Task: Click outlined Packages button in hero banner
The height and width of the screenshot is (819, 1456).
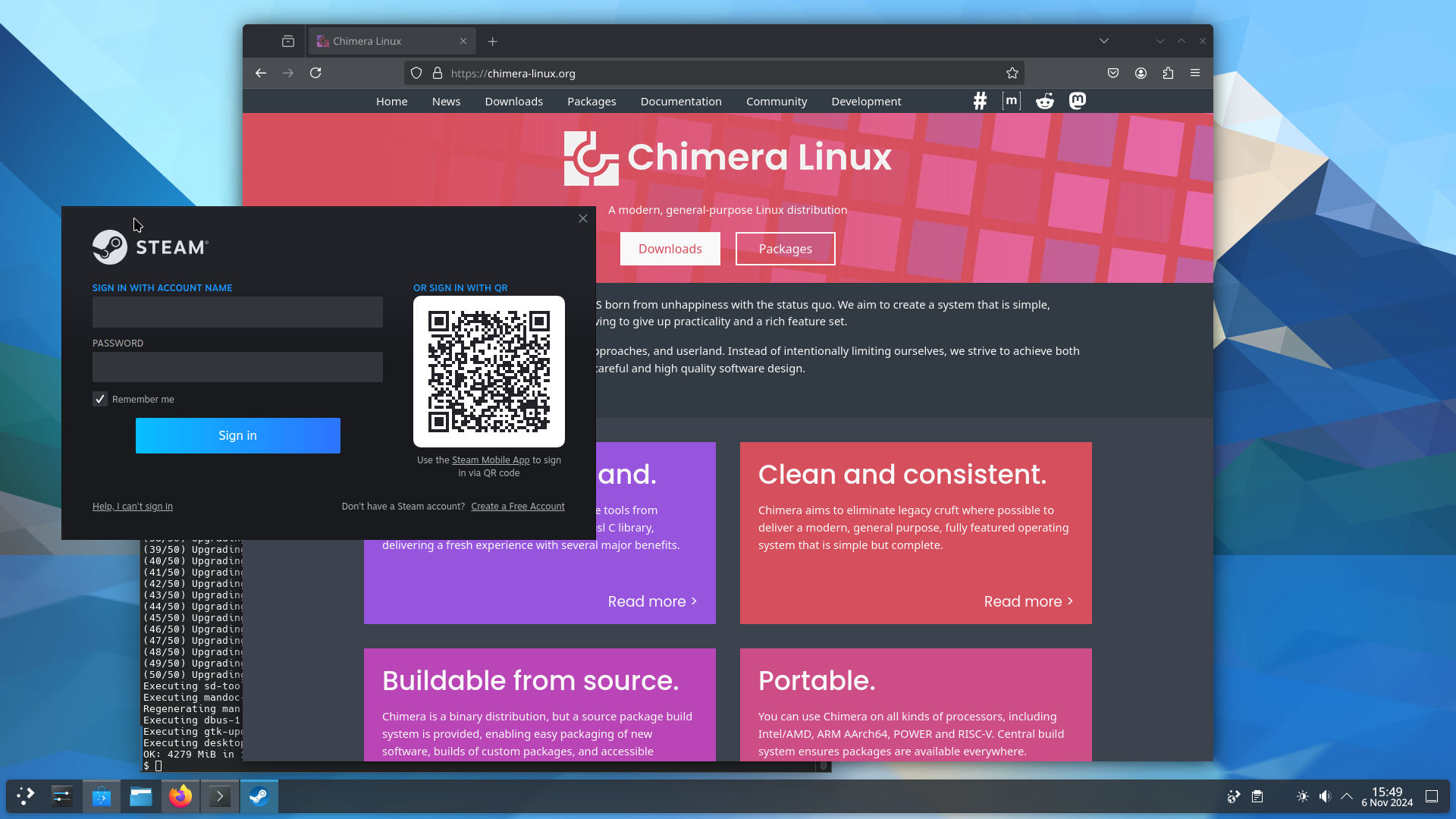Action: click(786, 249)
